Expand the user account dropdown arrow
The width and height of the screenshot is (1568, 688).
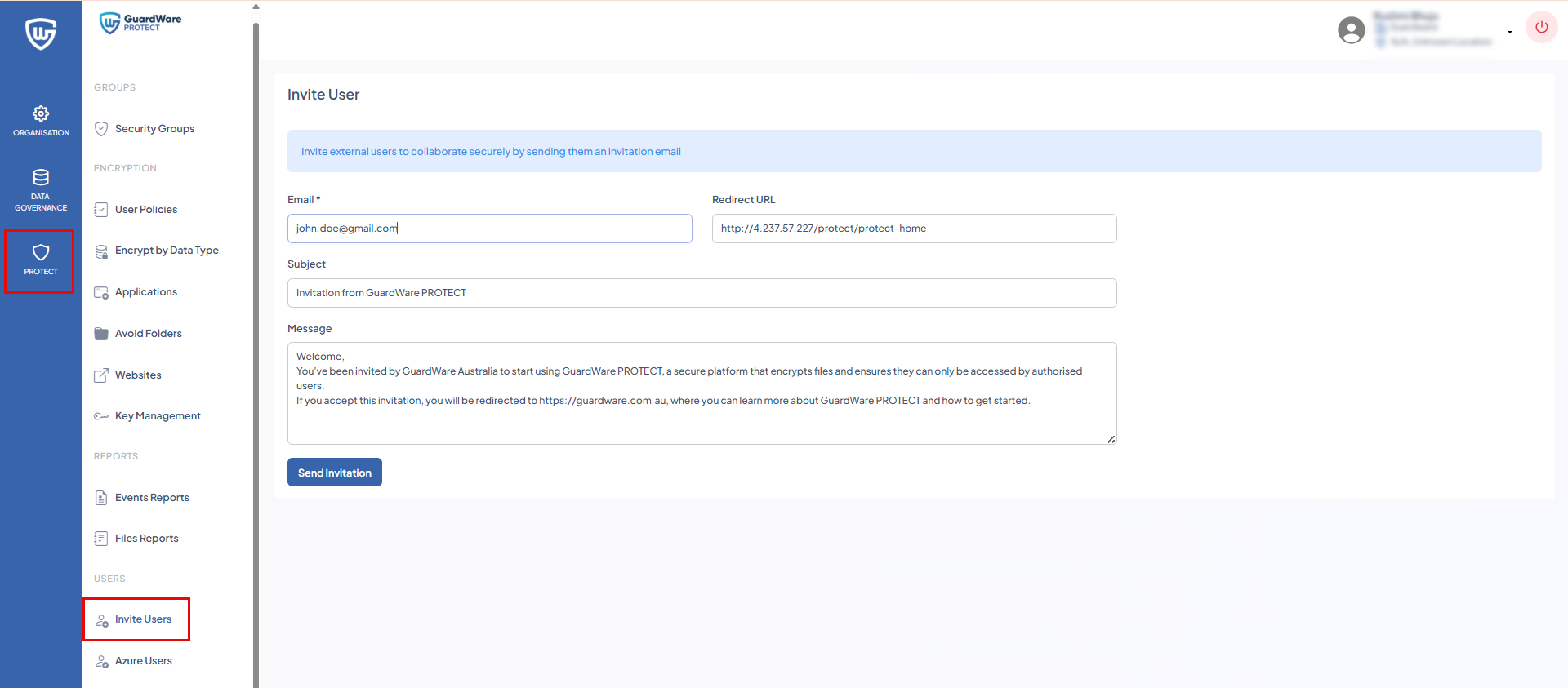[1510, 33]
